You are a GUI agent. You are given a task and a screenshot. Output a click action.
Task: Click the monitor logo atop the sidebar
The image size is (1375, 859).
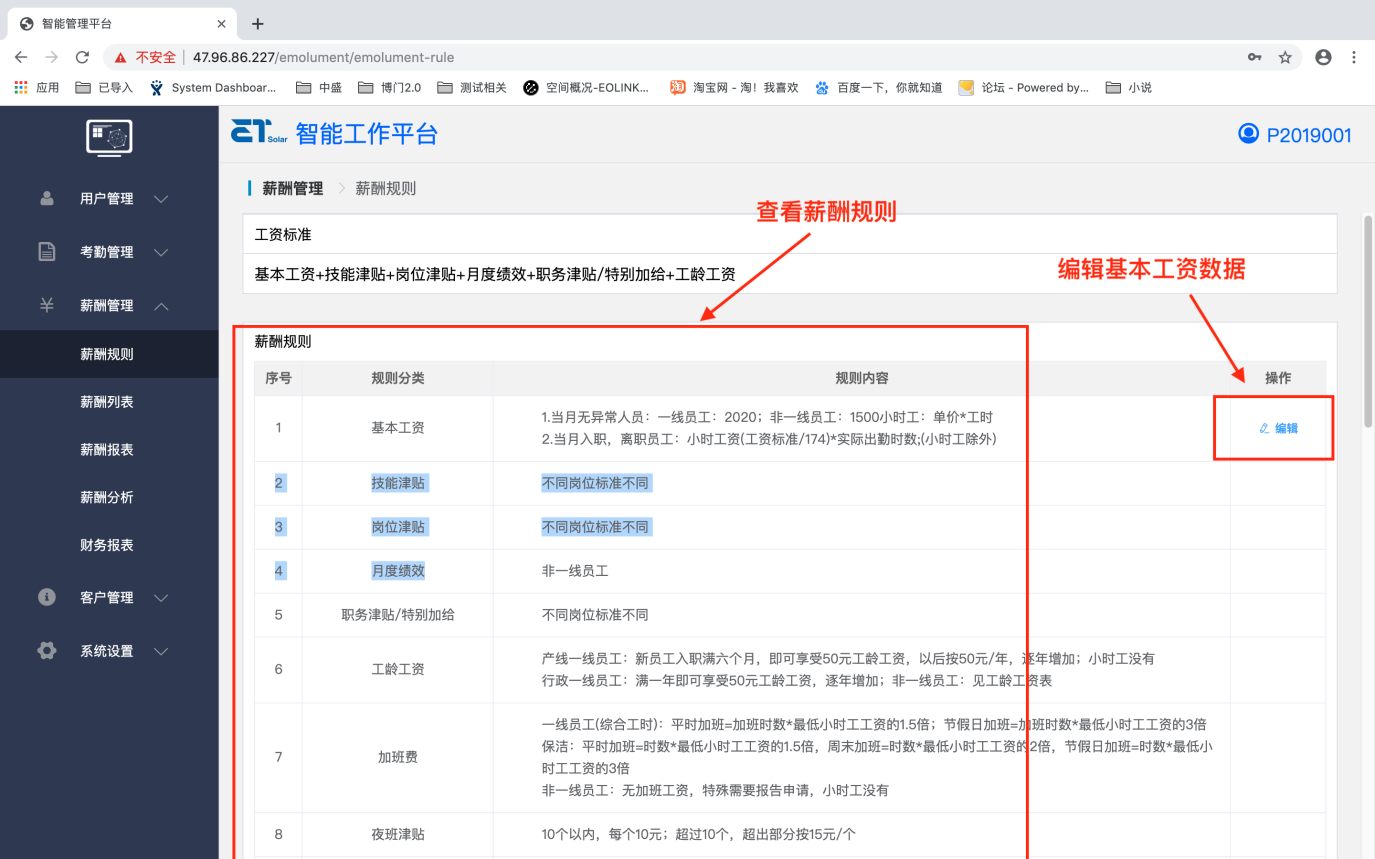click(109, 137)
